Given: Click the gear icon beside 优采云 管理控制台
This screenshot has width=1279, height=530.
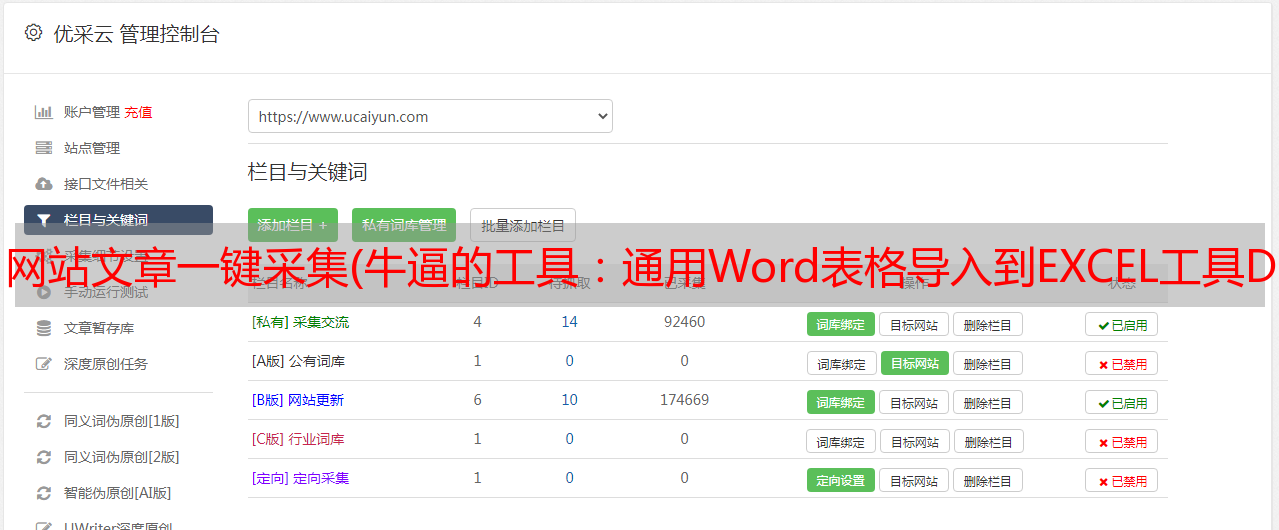Looking at the screenshot, I should click(x=33, y=33).
